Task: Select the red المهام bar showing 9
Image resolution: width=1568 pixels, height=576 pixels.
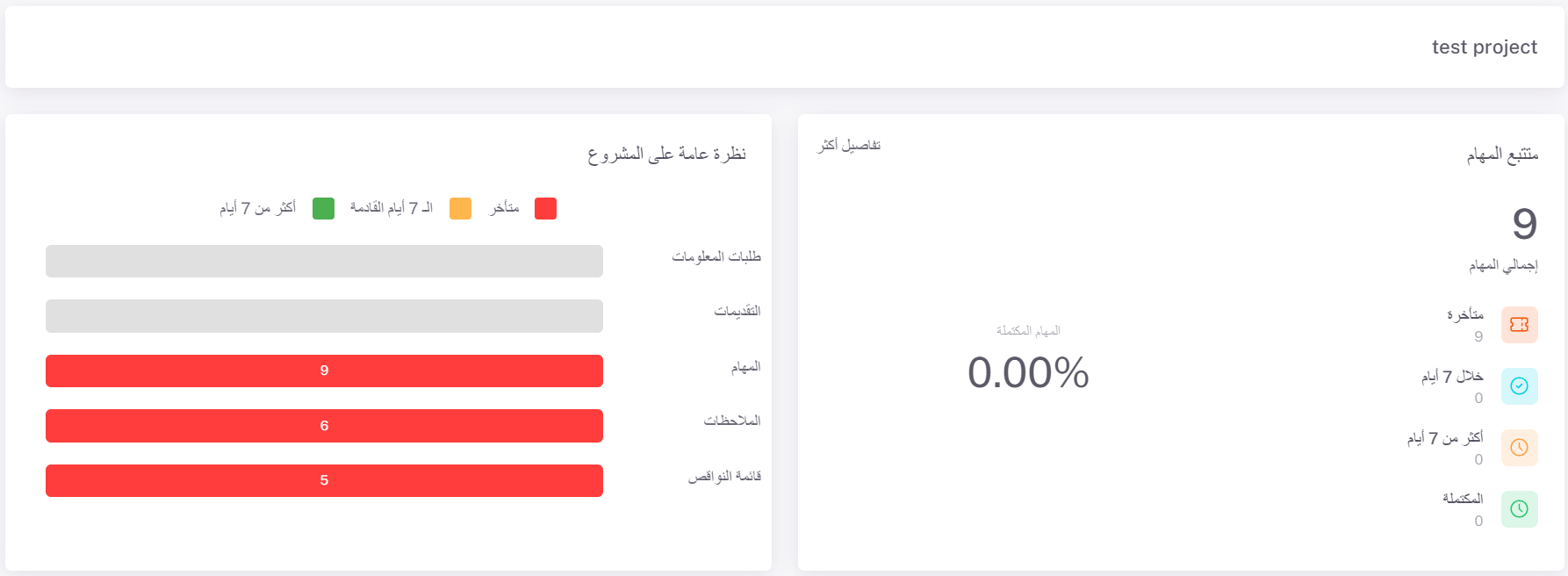Action: click(x=324, y=371)
